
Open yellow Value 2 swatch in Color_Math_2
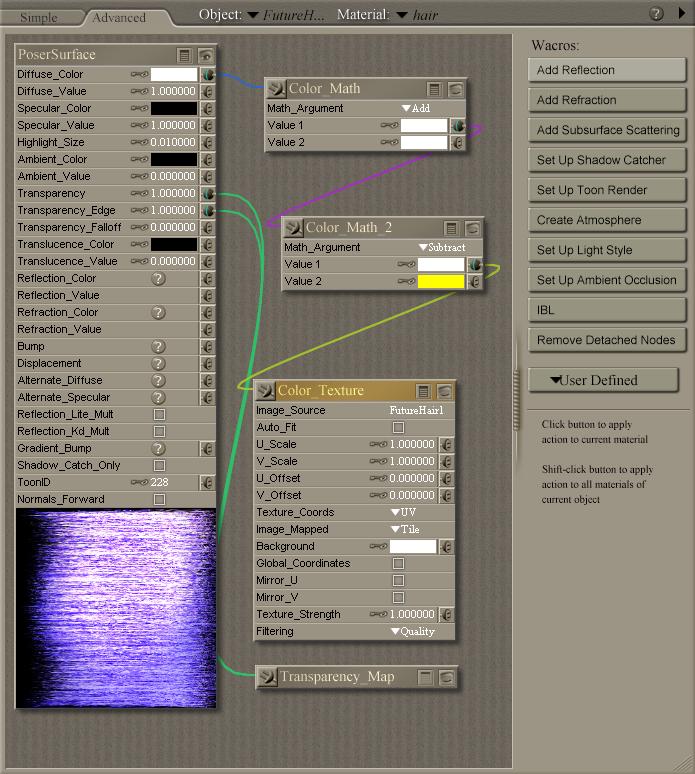(x=441, y=282)
